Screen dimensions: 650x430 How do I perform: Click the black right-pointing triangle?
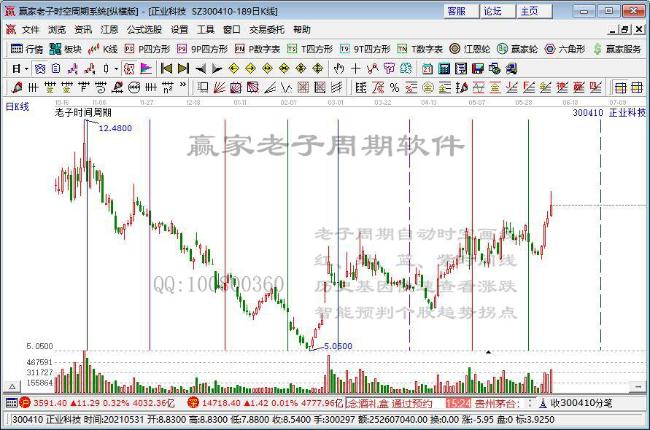tap(217, 68)
